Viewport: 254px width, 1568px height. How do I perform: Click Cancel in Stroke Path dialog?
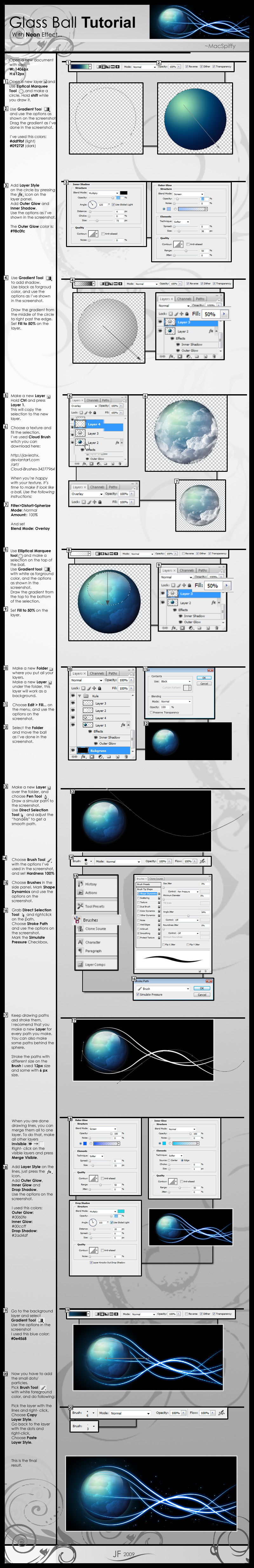[x=202, y=994]
